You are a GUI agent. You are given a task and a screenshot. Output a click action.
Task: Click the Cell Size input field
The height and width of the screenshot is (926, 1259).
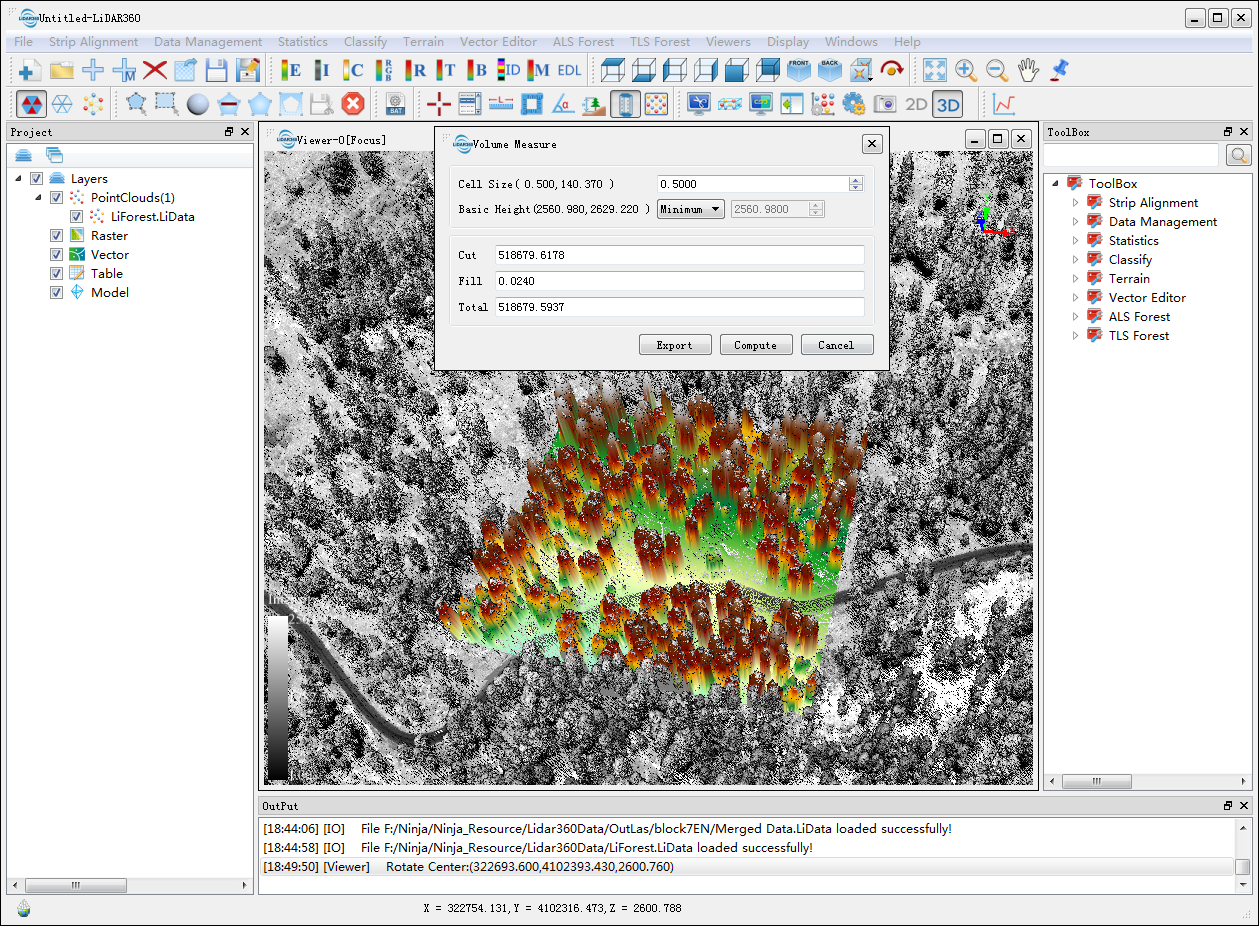[753, 184]
